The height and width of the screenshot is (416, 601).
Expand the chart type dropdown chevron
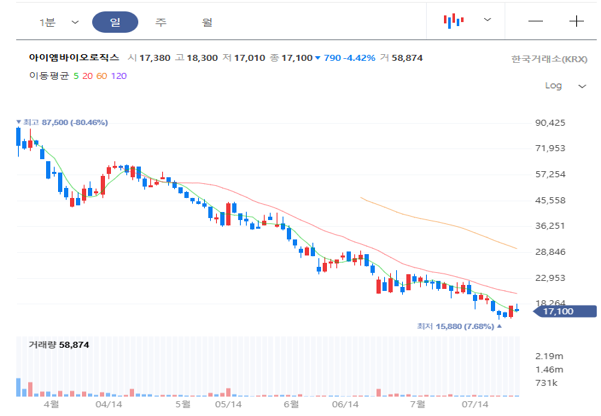[x=487, y=20]
